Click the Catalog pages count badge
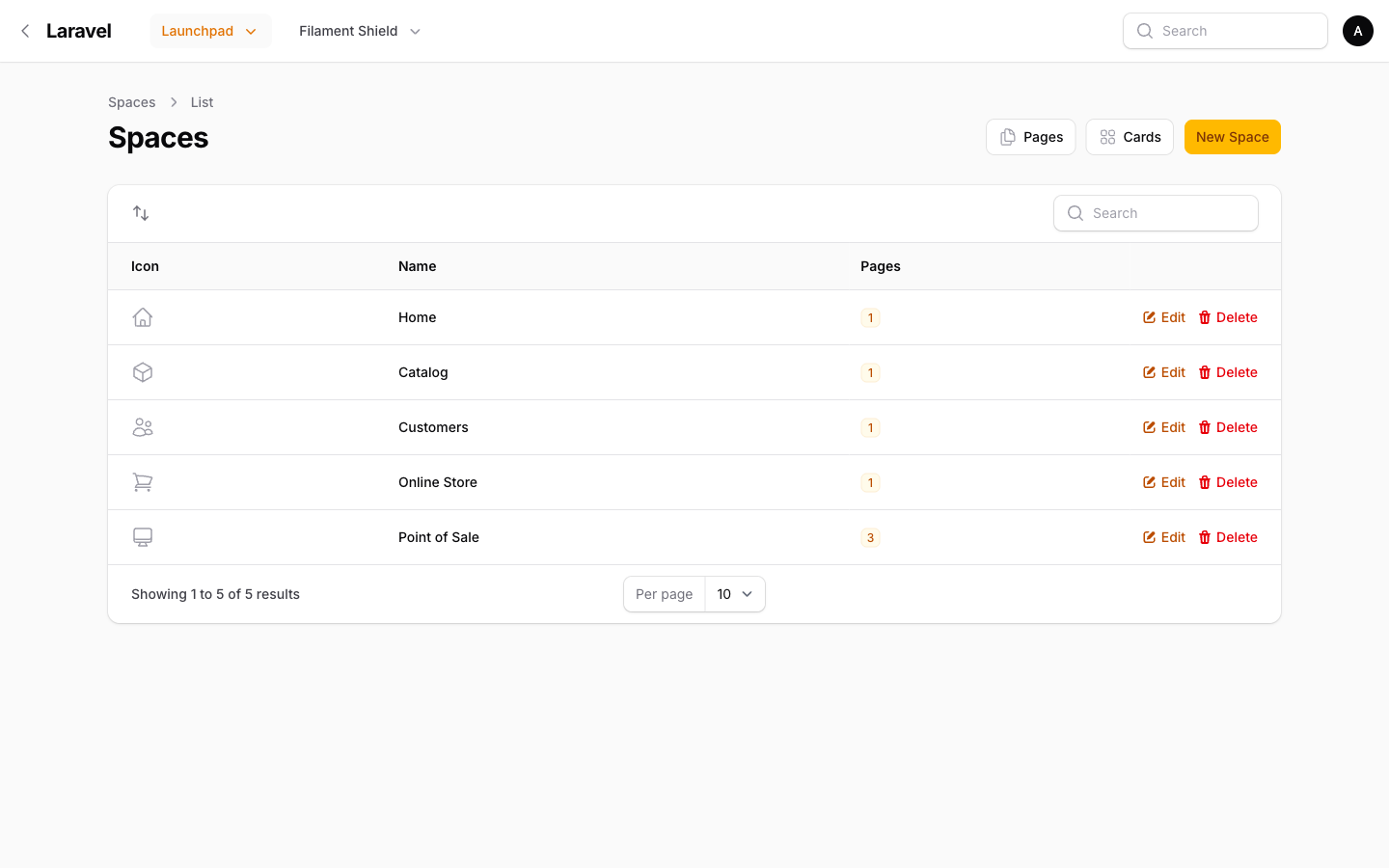 pos(870,372)
